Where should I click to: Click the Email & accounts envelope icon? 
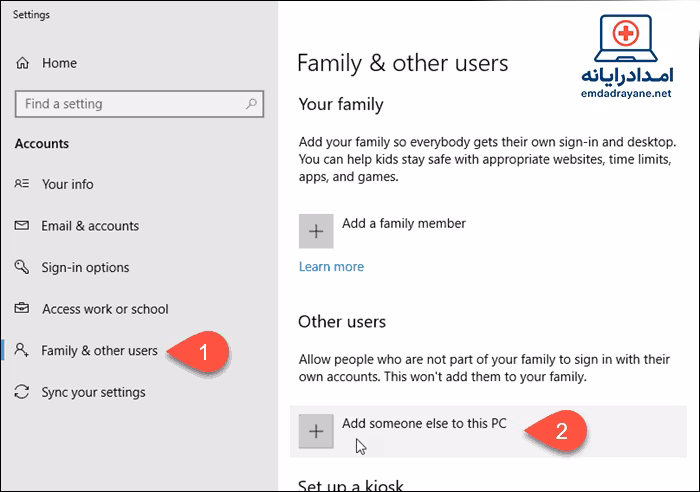22,225
